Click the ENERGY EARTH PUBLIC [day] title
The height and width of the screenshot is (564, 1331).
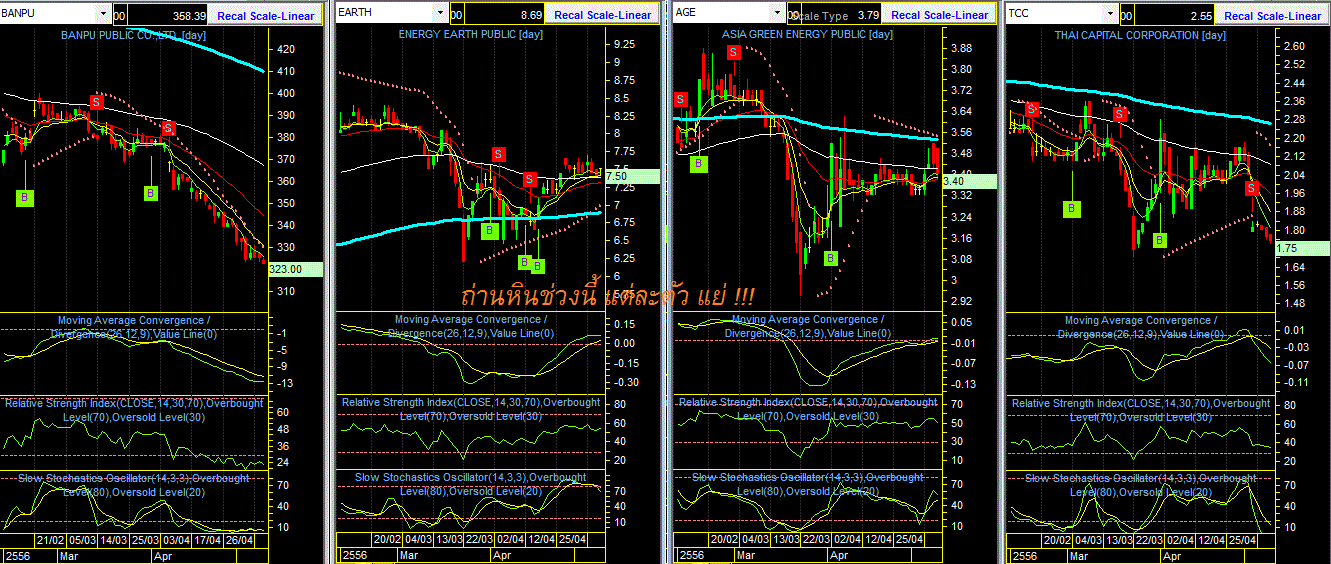pyautogui.click(x=471, y=35)
